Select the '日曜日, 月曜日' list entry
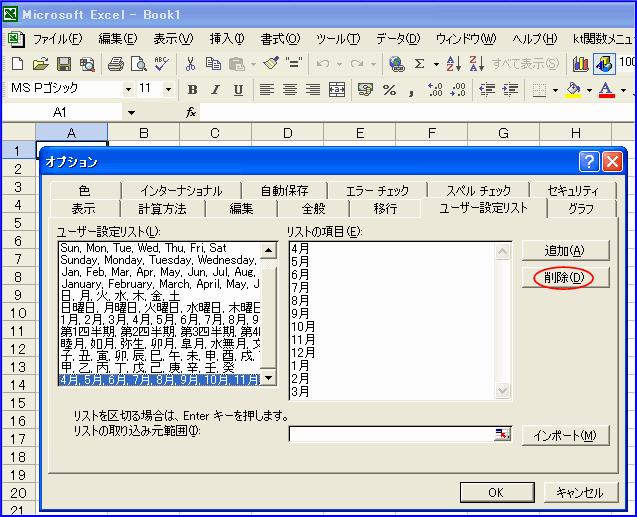 159,308
